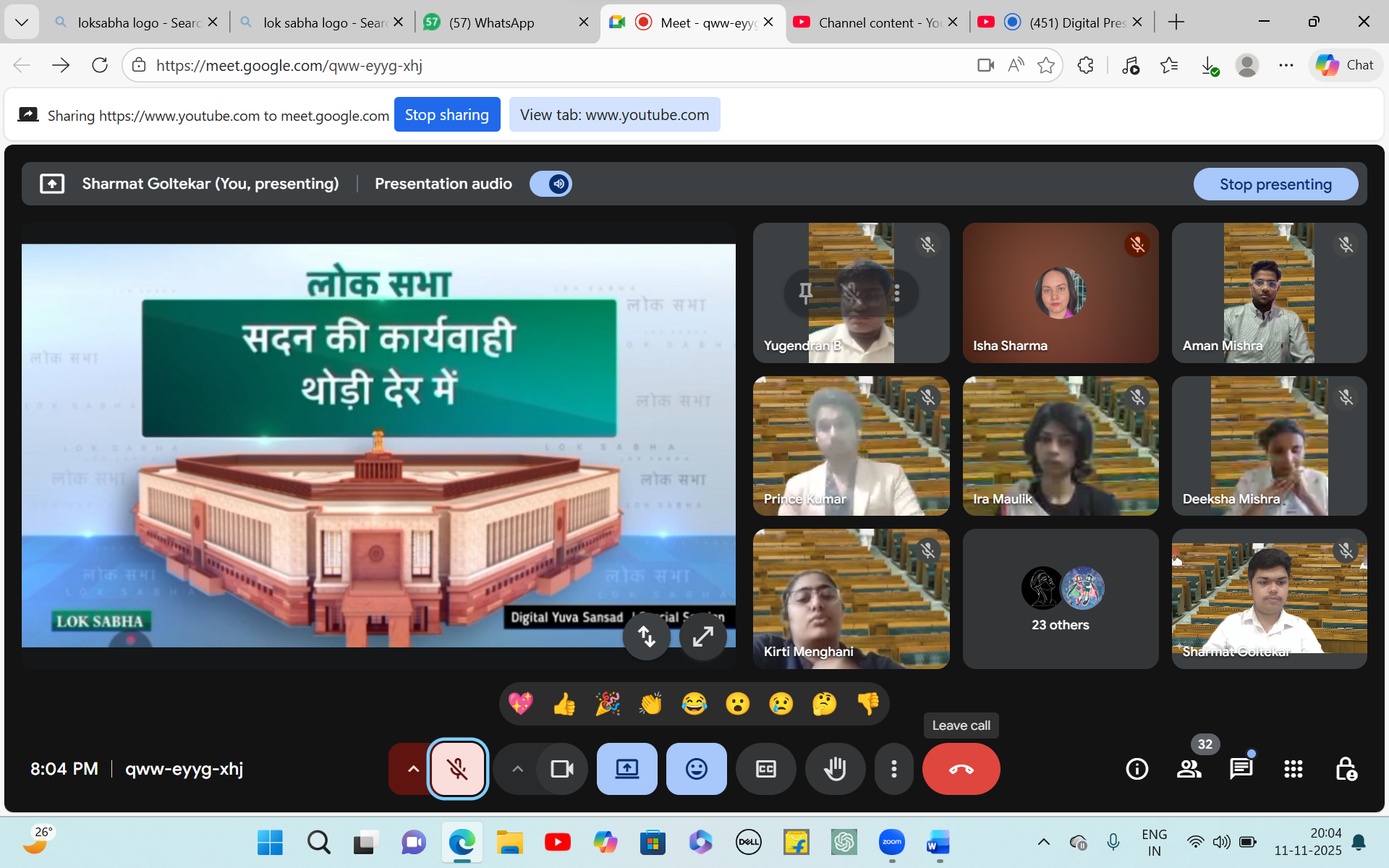Raise hand in the meeting
Screen dimensions: 1389x868
835,769
